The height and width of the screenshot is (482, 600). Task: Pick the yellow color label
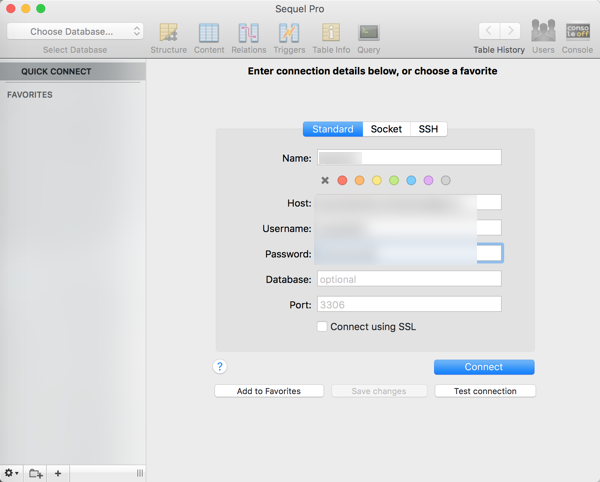point(377,180)
